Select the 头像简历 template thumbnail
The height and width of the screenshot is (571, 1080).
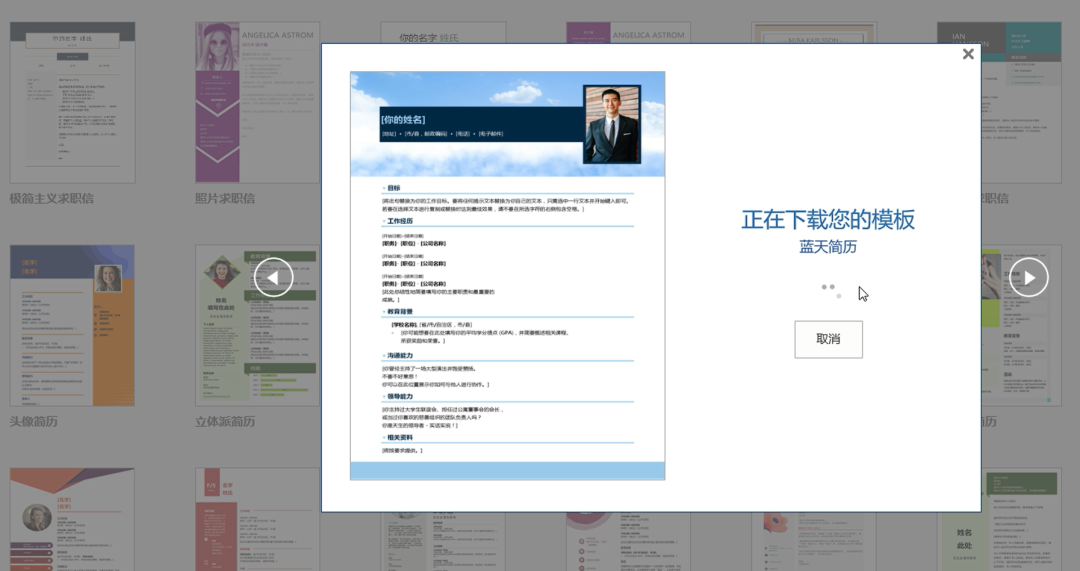click(x=72, y=325)
